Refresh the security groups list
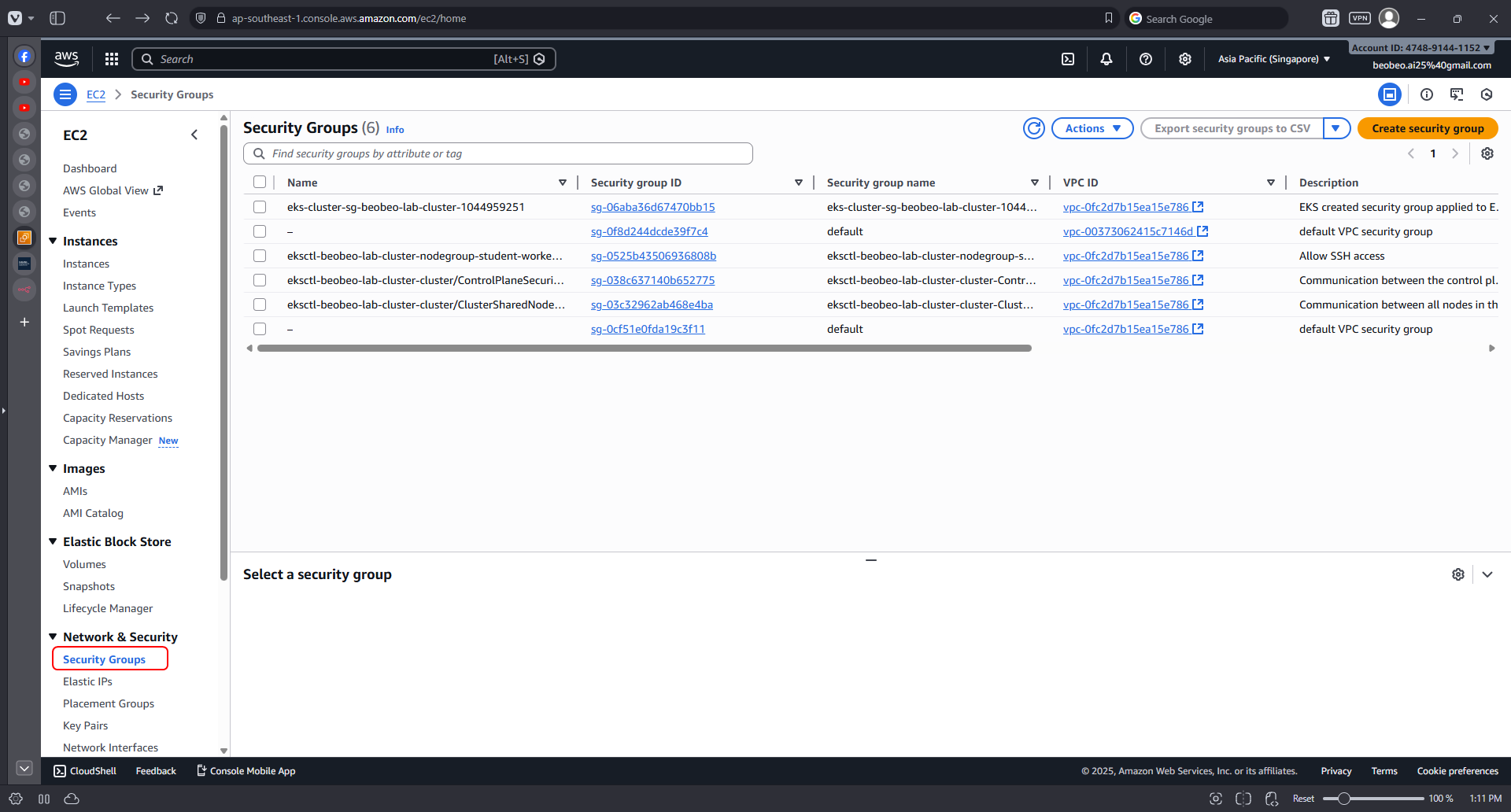This screenshot has height=812, width=1511. tap(1033, 128)
